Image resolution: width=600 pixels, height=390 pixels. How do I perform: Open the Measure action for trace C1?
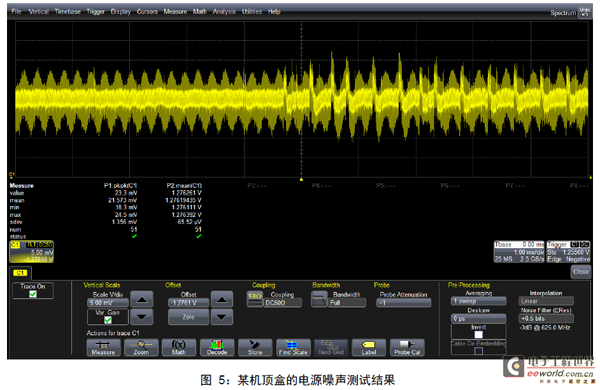tap(103, 347)
